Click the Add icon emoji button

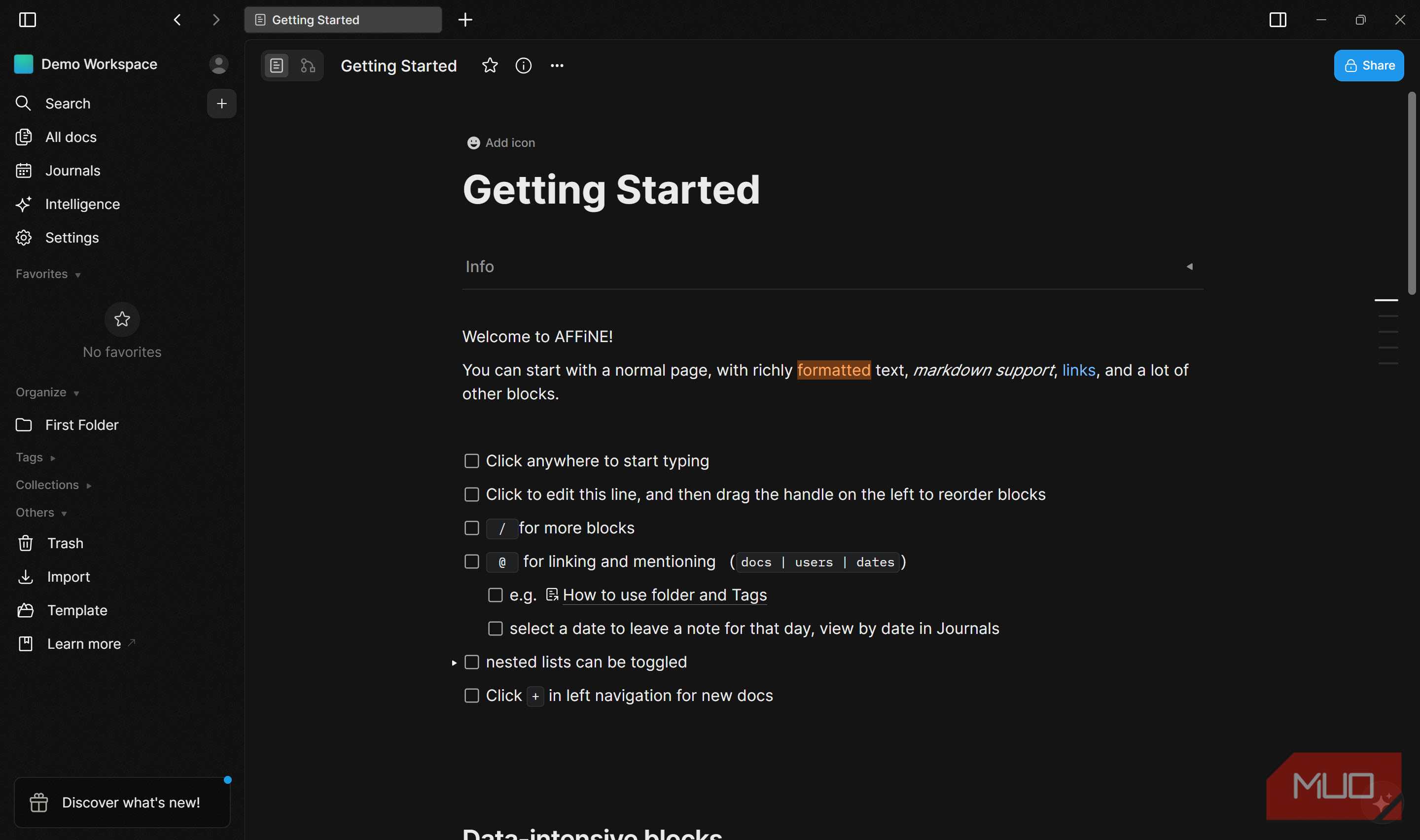[x=501, y=142]
